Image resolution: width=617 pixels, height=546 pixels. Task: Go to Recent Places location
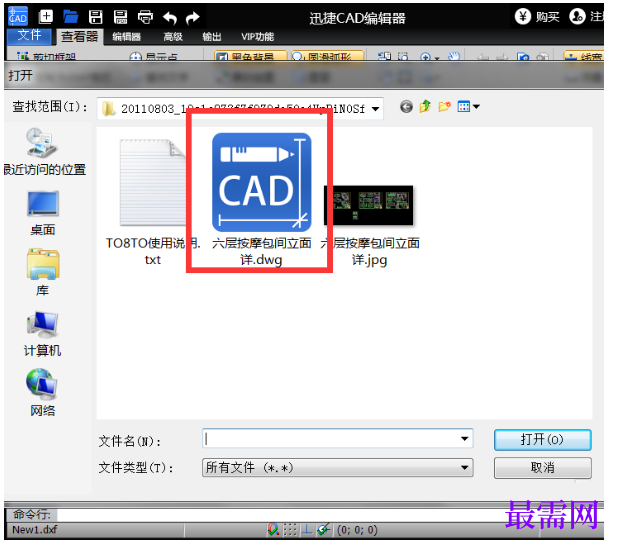[44, 152]
